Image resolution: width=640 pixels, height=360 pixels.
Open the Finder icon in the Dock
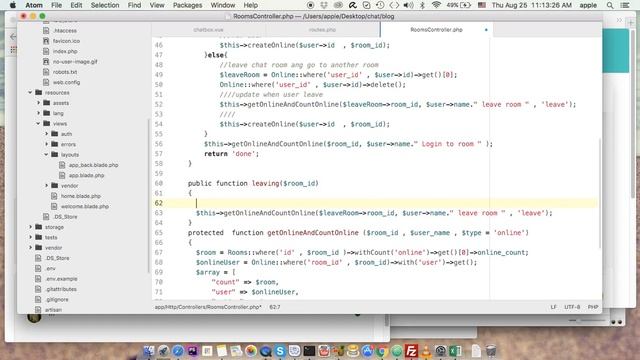click(149, 351)
